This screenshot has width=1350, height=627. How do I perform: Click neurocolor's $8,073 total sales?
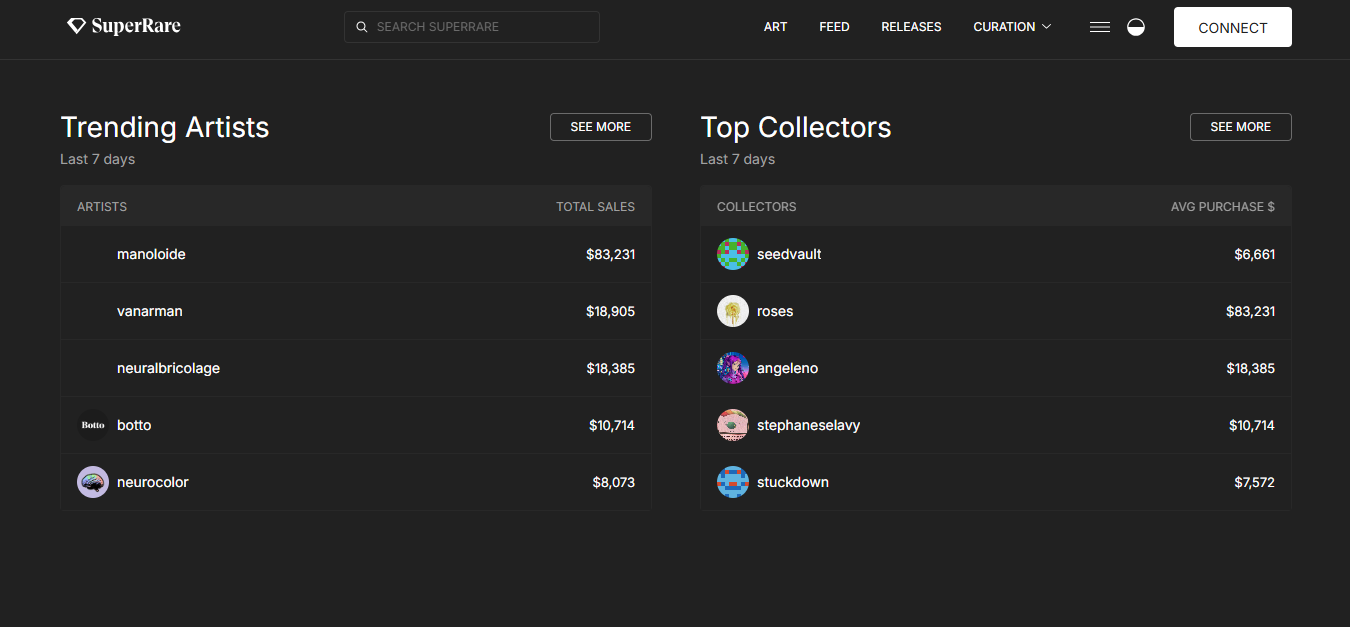pyautogui.click(x=614, y=482)
